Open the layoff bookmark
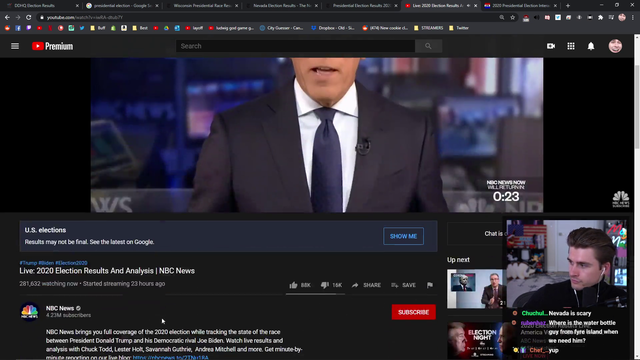Image resolution: width=640 pixels, height=360 pixels. 194,28
